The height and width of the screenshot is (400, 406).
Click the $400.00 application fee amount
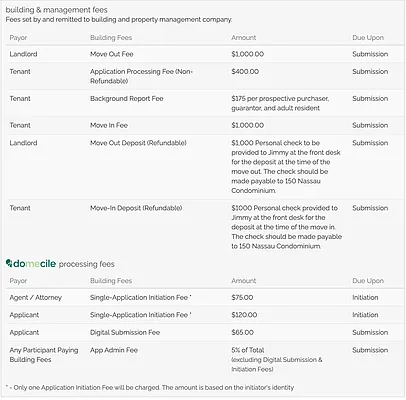[x=245, y=71]
